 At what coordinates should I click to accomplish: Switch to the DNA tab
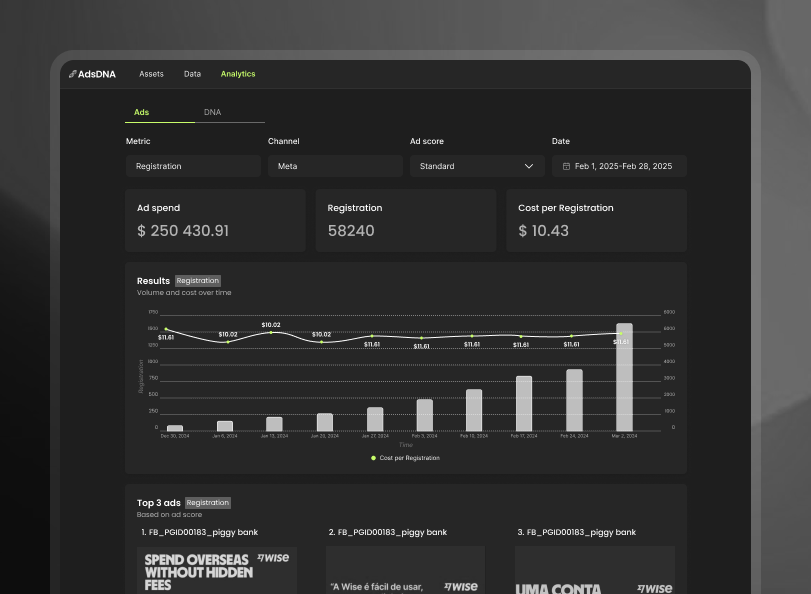point(230,112)
